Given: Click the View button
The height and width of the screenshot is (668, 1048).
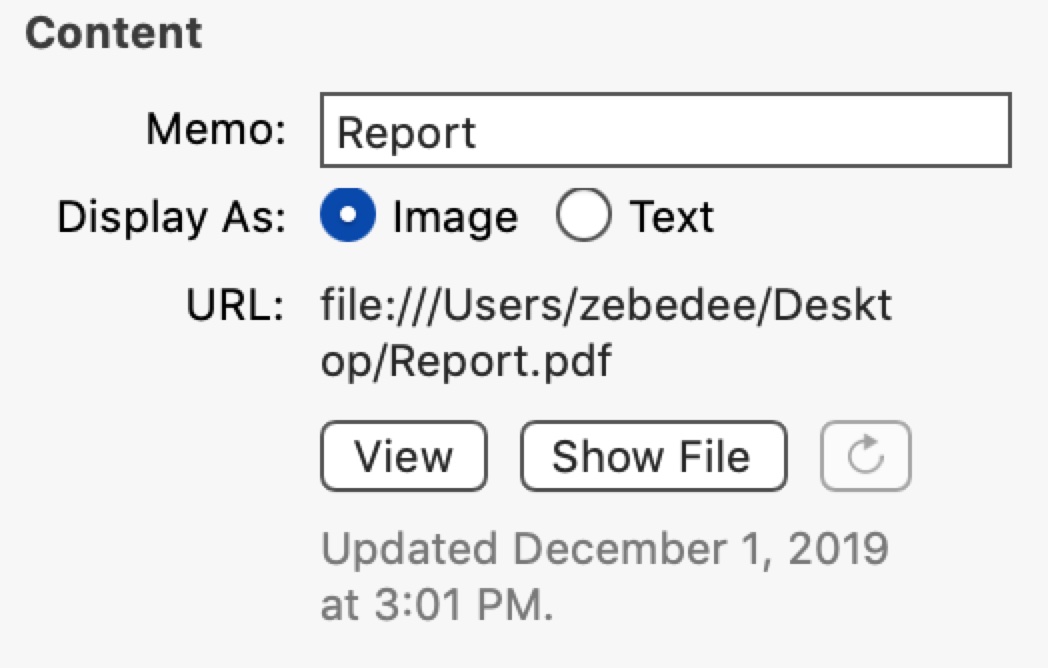Looking at the screenshot, I should click(404, 456).
